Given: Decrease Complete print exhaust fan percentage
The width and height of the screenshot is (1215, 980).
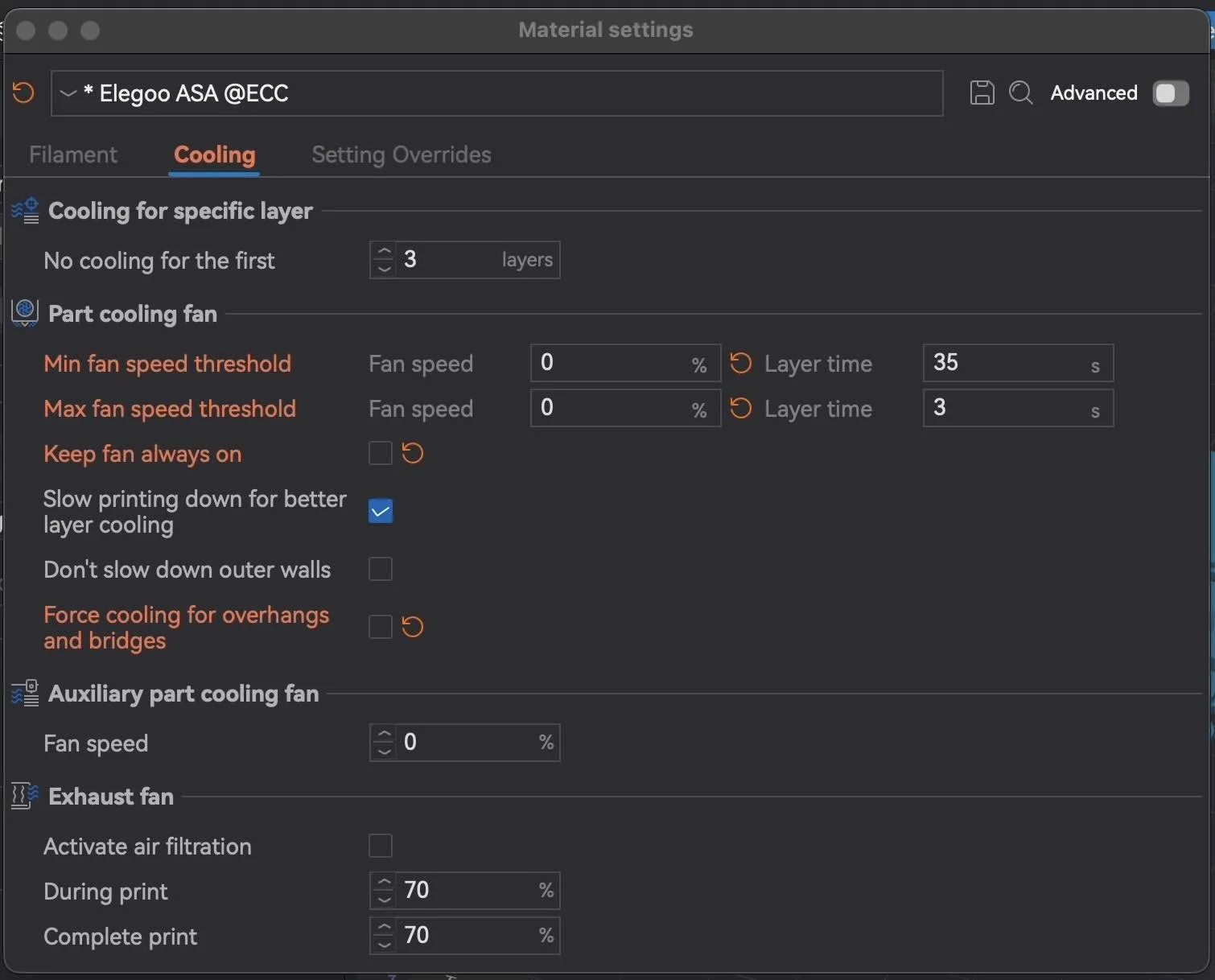Looking at the screenshot, I should tap(384, 944).
